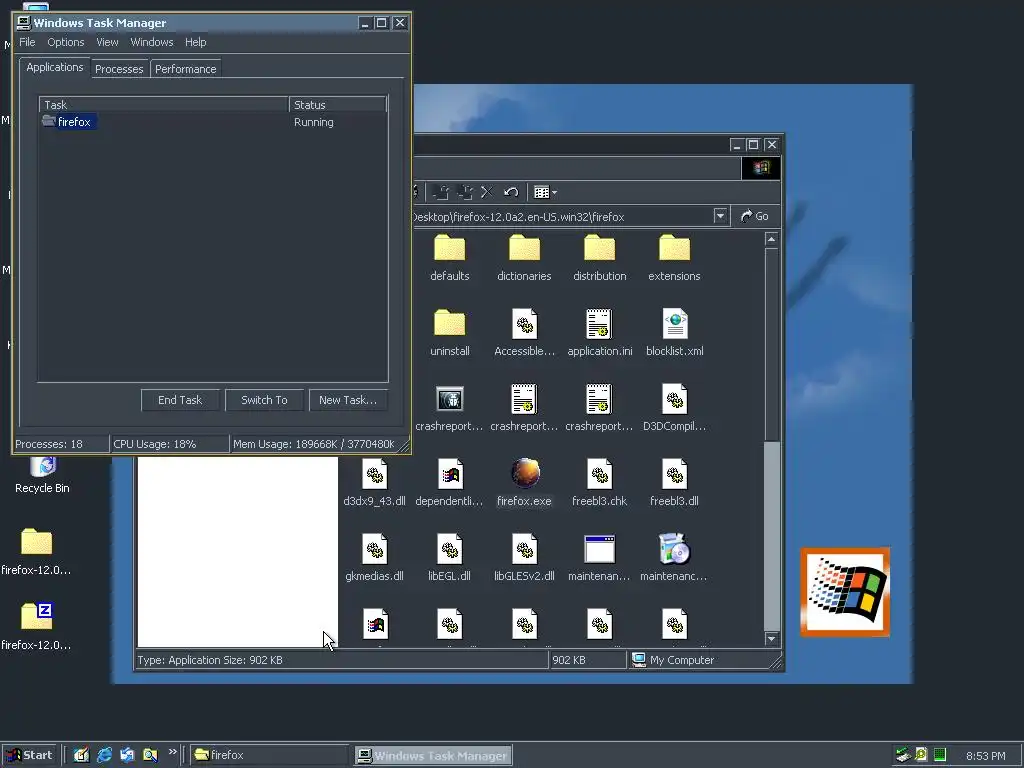Click the Delete (X) icon in Explorer toolbar
The image size is (1024, 768).
click(x=487, y=192)
